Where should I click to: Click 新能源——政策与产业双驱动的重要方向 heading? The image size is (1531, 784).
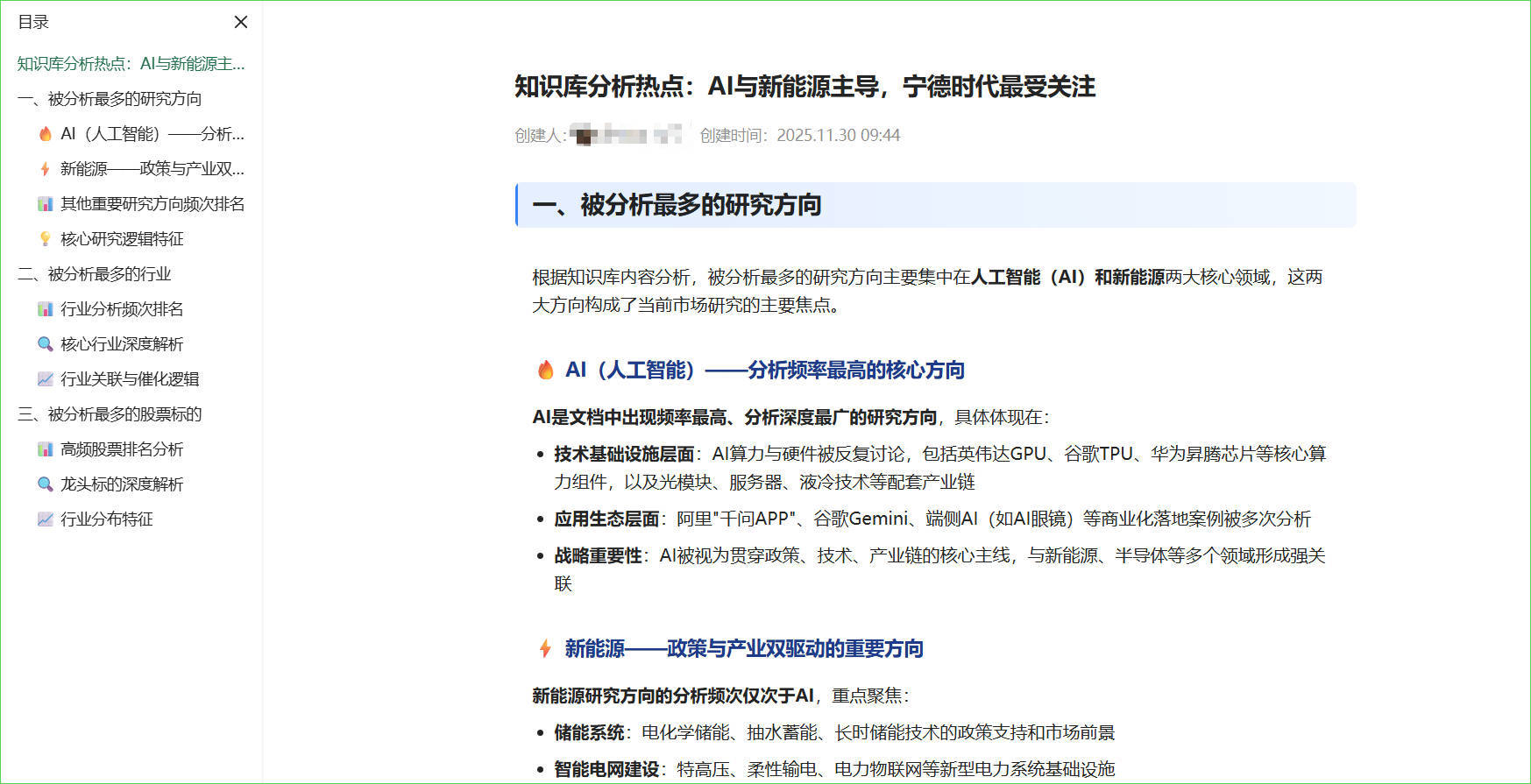click(x=744, y=648)
